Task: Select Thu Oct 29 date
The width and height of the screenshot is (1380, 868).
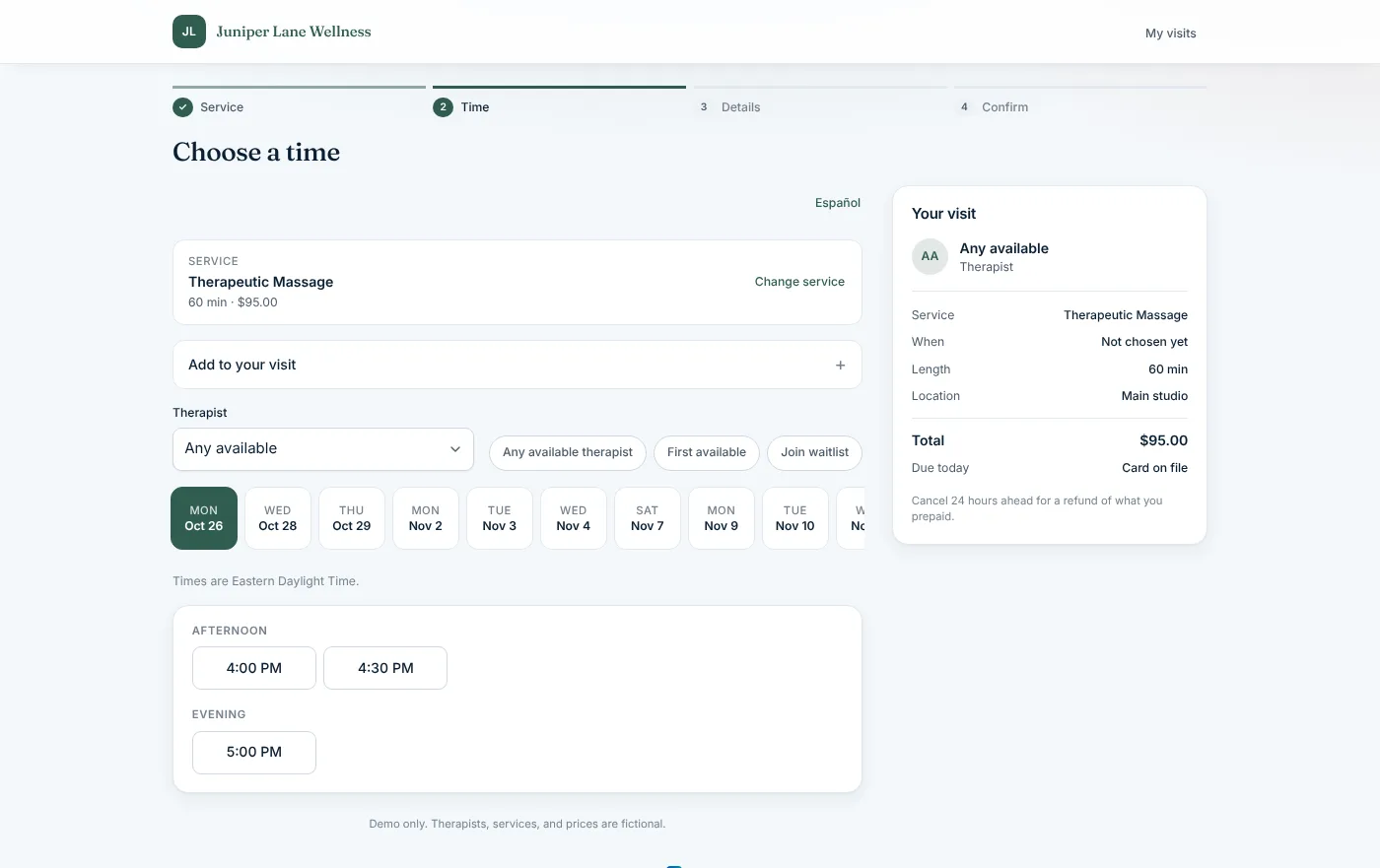Action: coord(352,518)
